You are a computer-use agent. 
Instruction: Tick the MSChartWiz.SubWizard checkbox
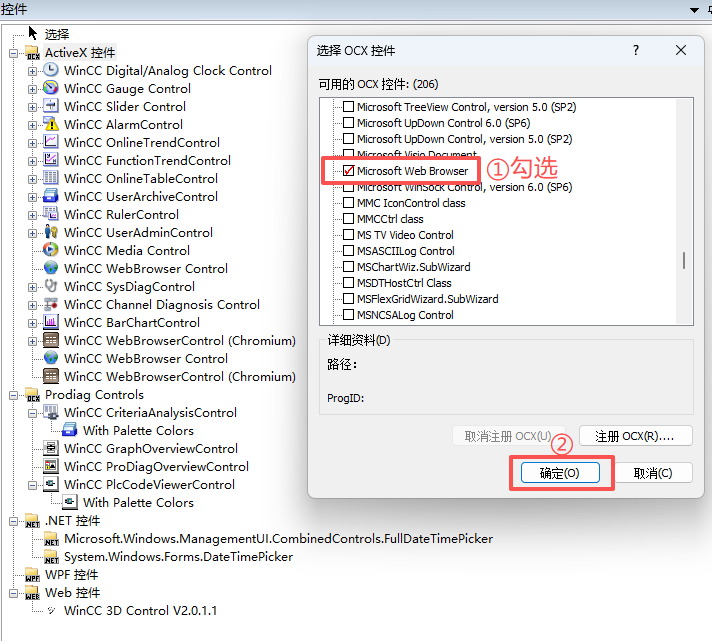tap(348, 266)
